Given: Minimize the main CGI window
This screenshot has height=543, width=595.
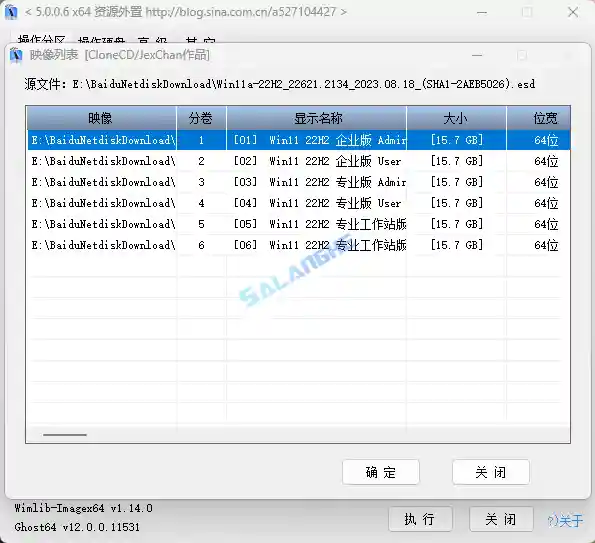Looking at the screenshot, I should point(482,13).
